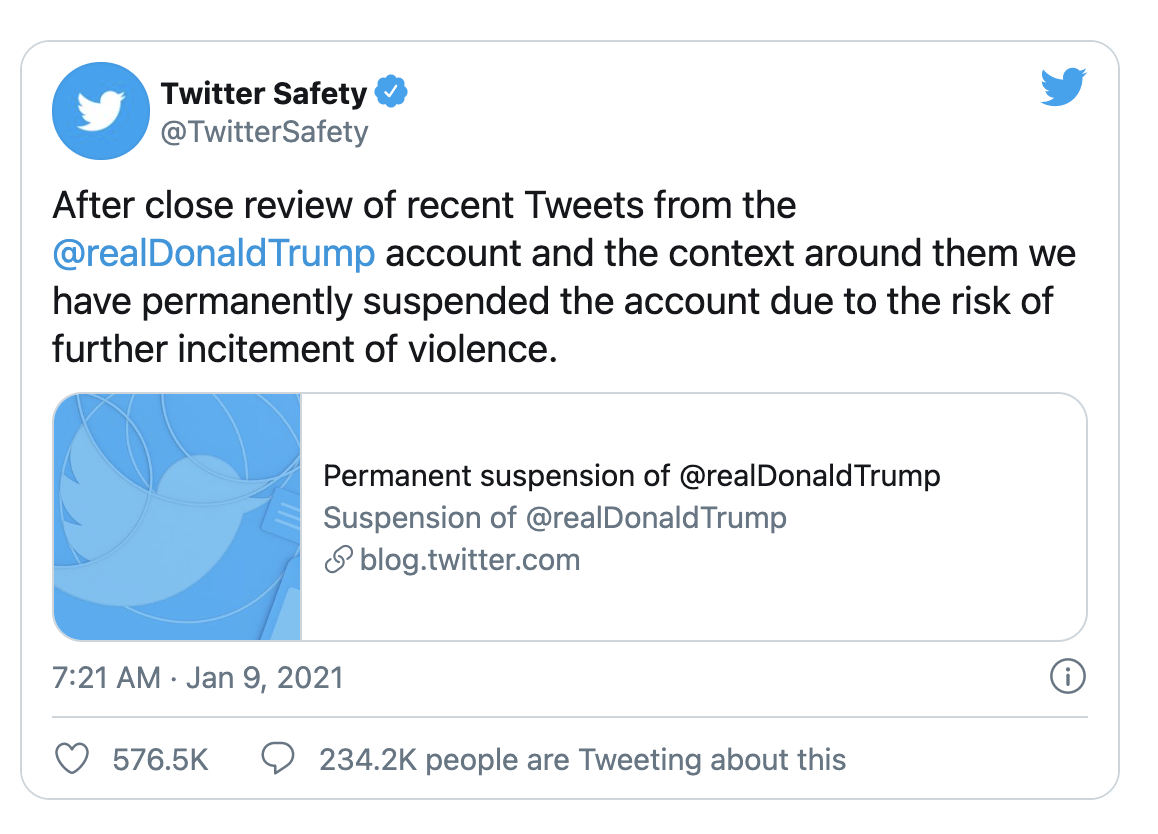Click the link card thumbnail image
The height and width of the screenshot is (834, 1158).
tap(177, 516)
